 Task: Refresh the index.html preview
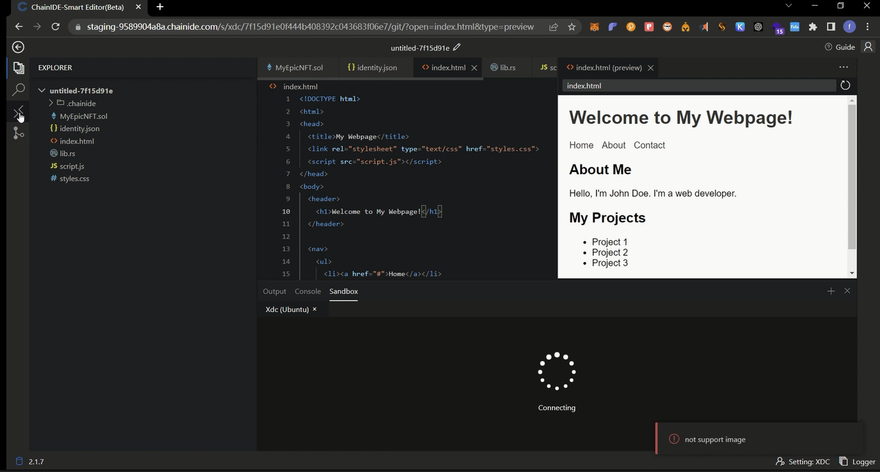point(845,86)
